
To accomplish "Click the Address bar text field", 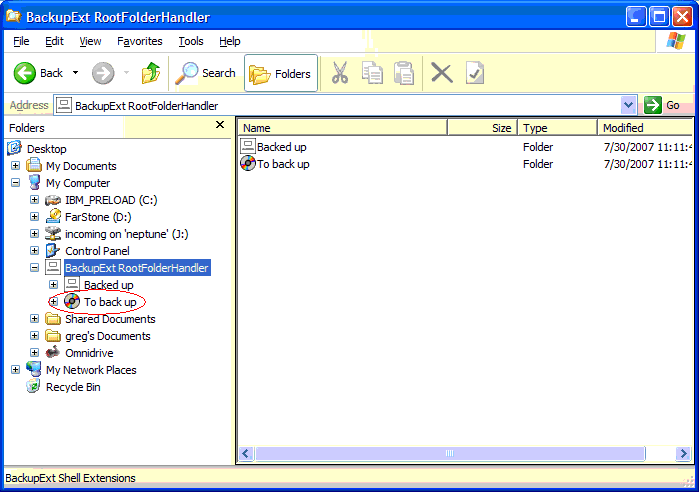I will [x=338, y=106].
